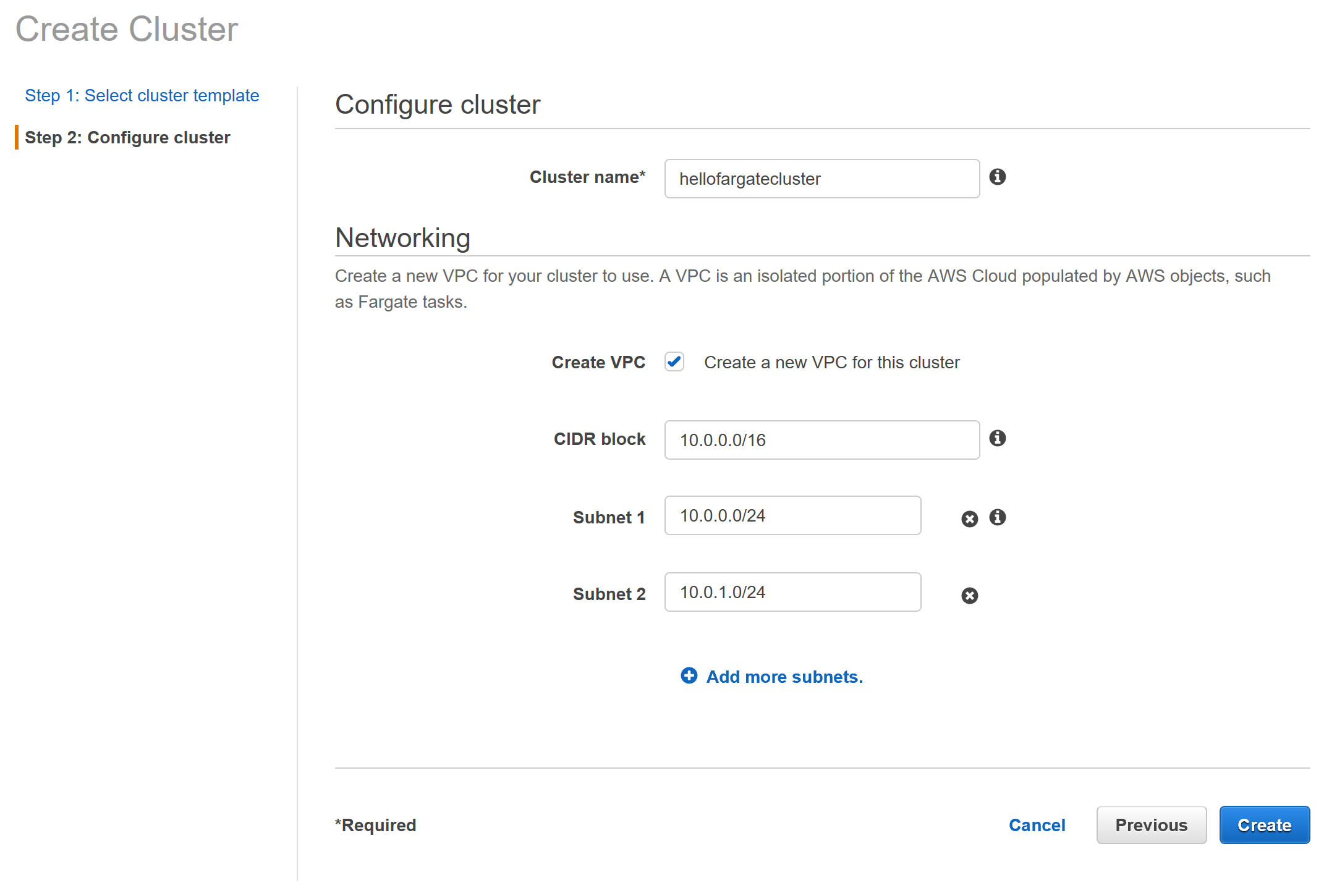The width and height of the screenshot is (1337, 896).
Task: Remove Subnet 2 with its X icon
Action: (x=969, y=595)
